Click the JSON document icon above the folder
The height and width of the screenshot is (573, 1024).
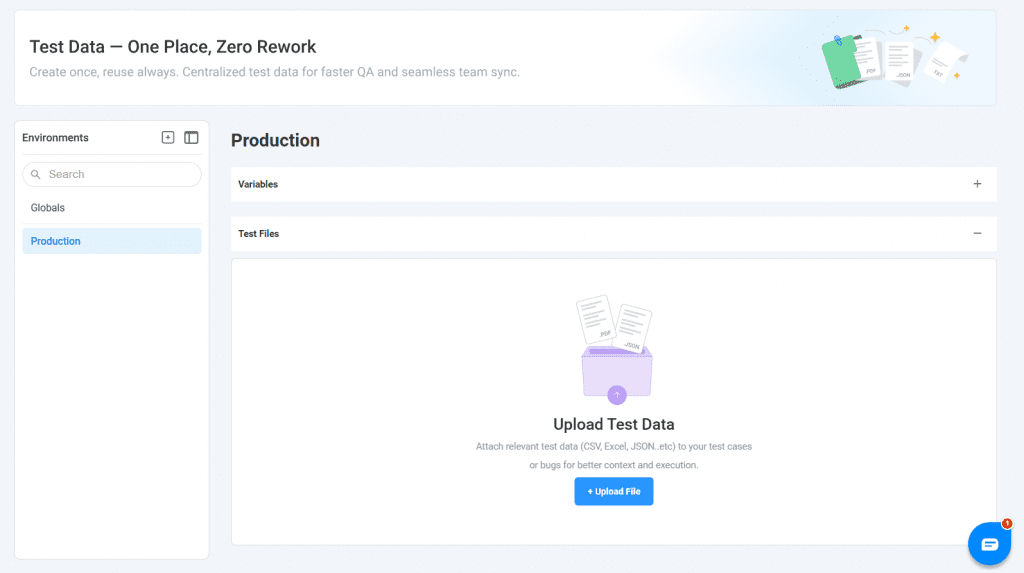[633, 329]
